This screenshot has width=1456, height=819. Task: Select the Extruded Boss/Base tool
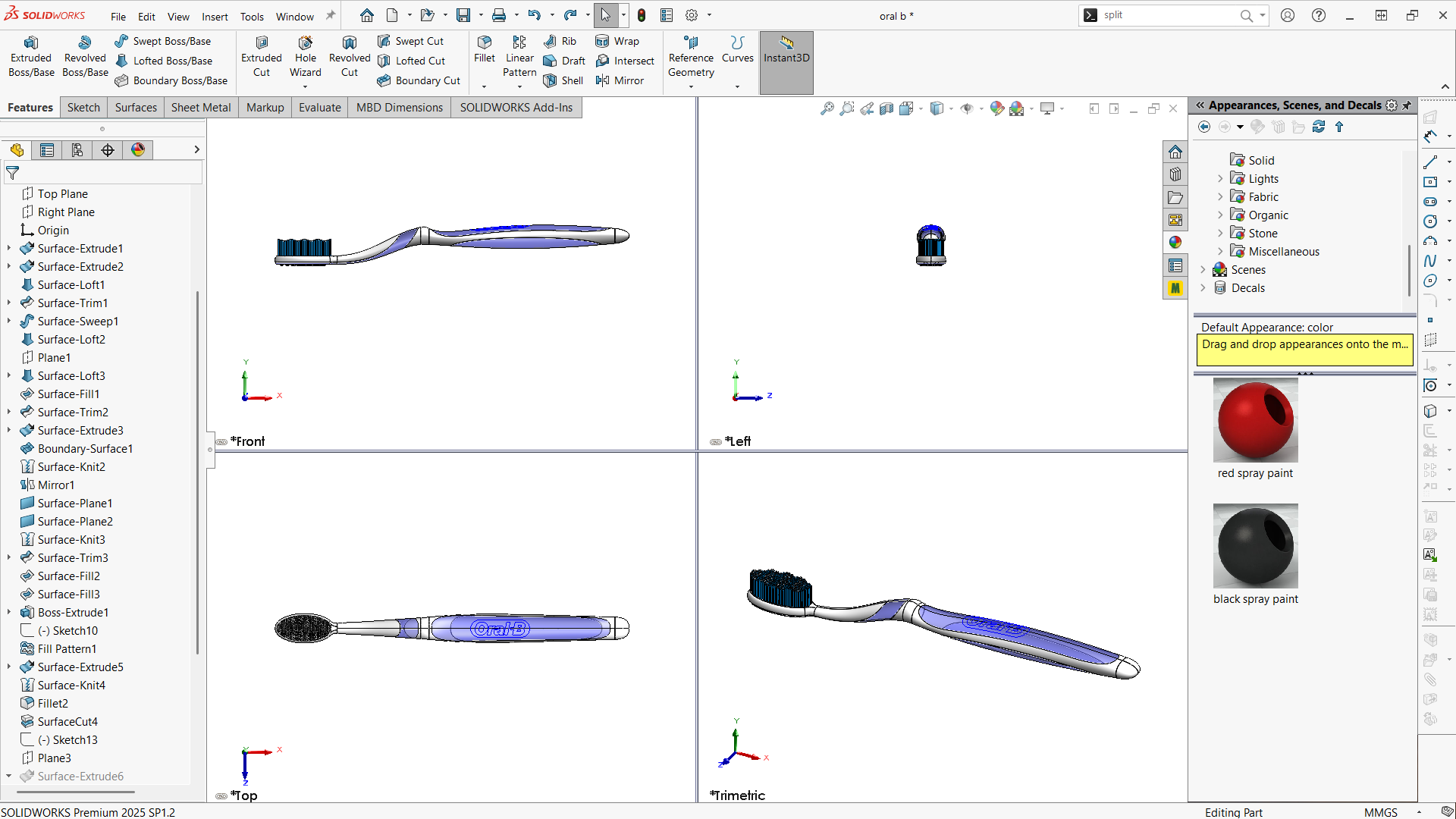[x=31, y=57]
